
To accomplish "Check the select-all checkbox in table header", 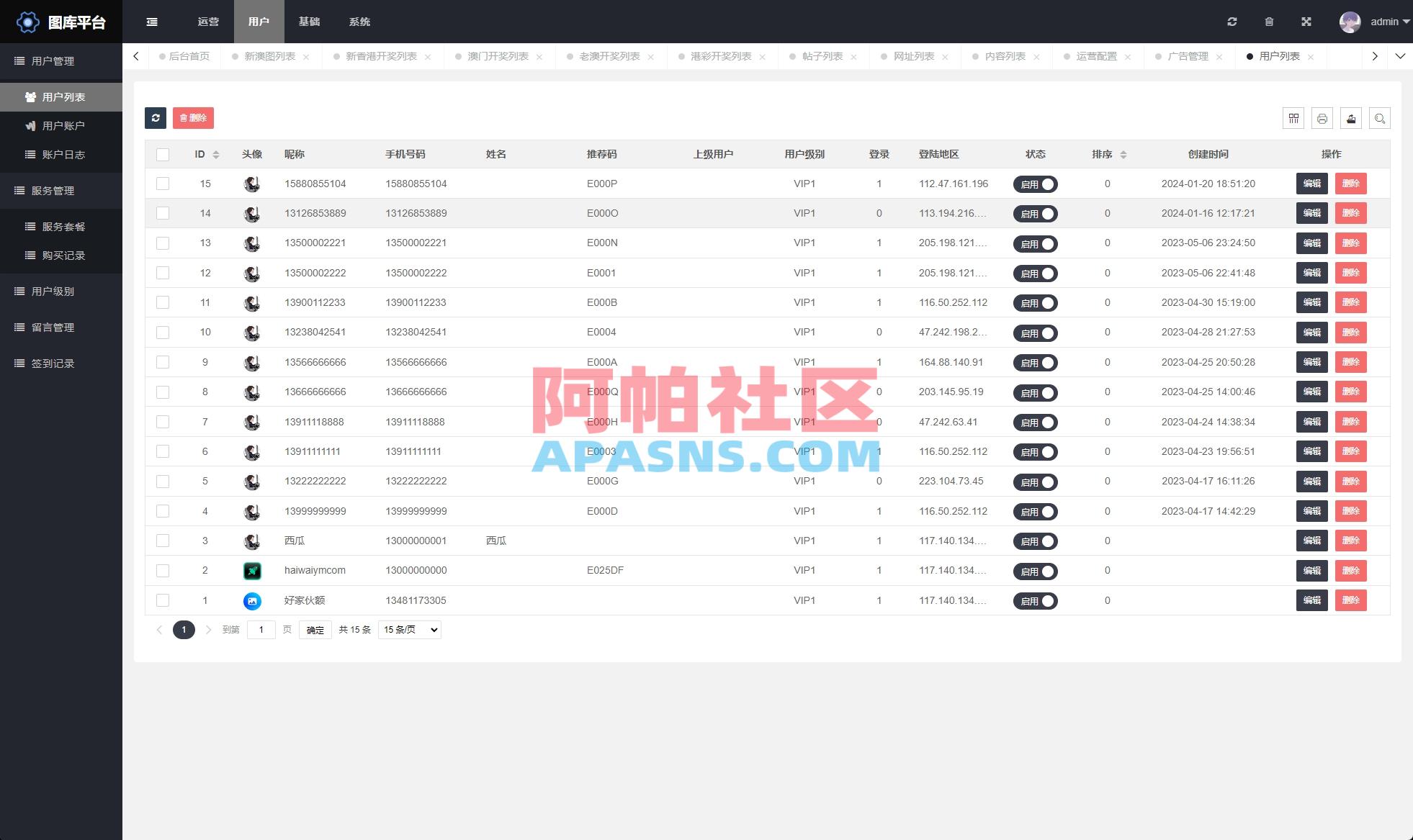I will 163,154.
